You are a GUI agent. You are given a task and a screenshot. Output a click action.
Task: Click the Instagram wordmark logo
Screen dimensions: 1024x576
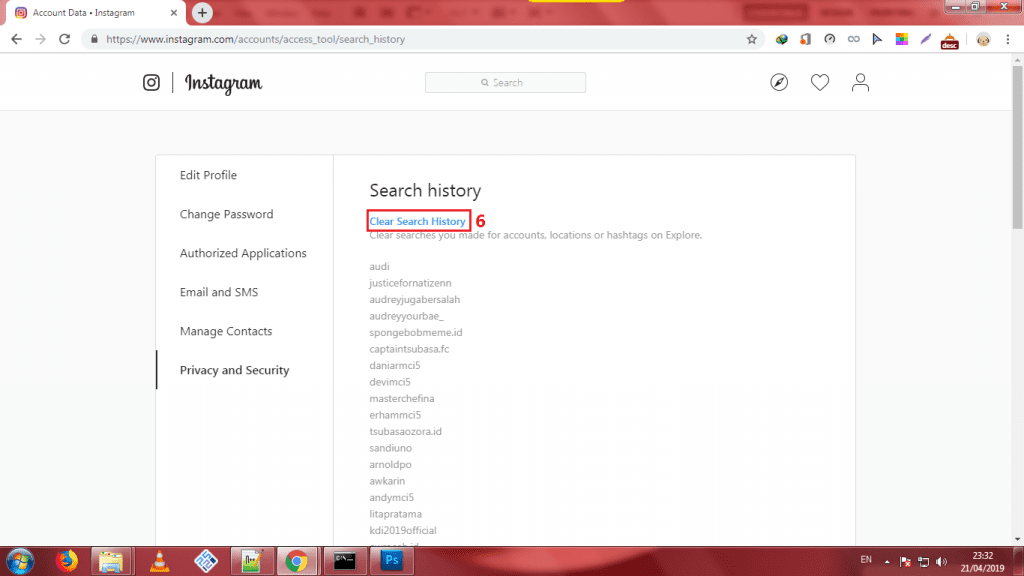click(223, 83)
